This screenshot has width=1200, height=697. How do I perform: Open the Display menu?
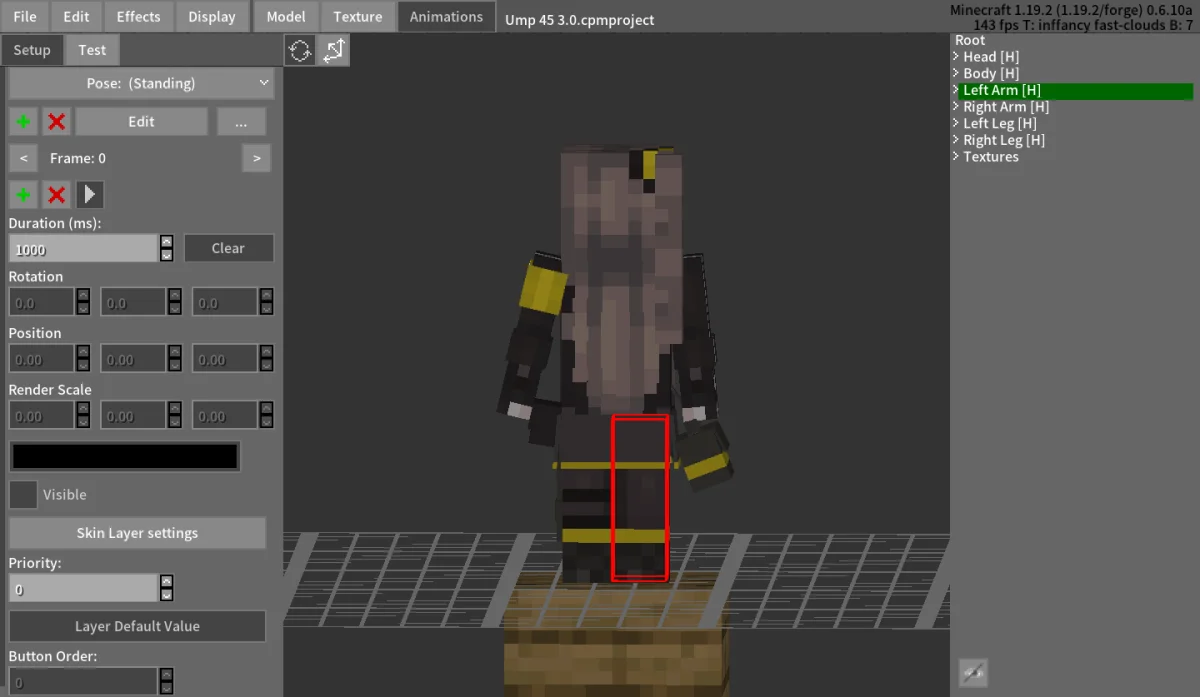click(212, 16)
